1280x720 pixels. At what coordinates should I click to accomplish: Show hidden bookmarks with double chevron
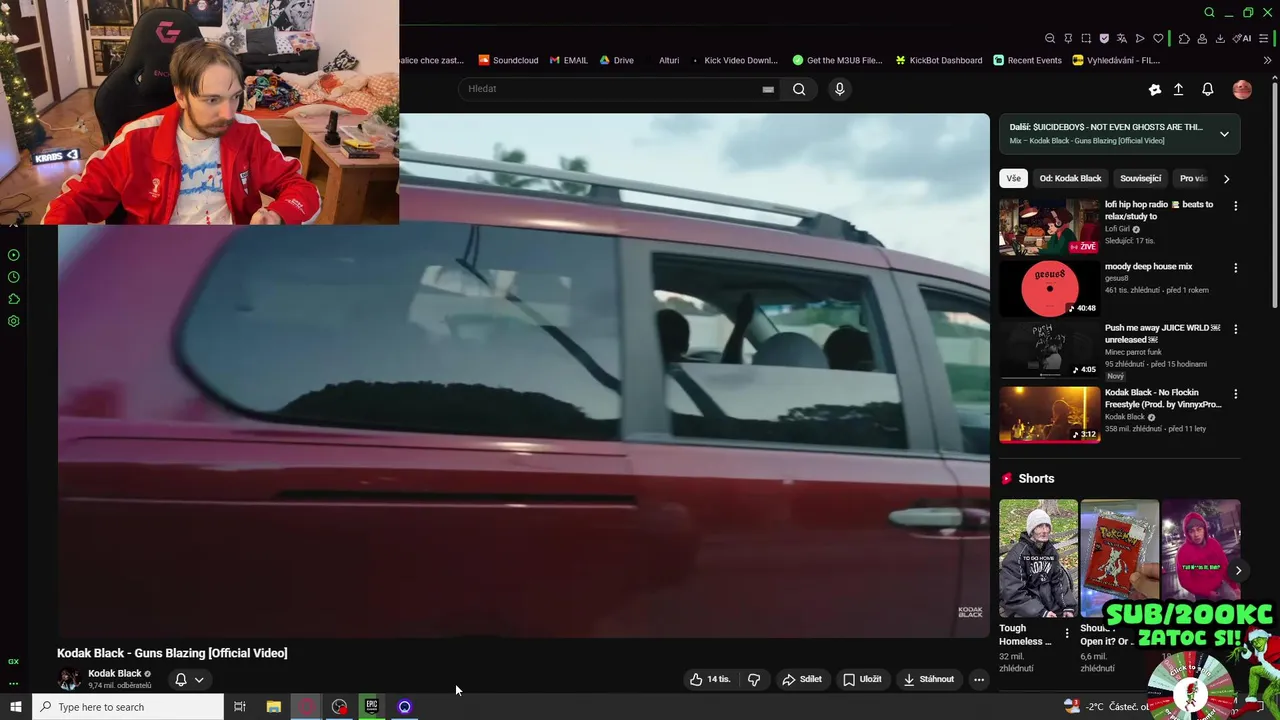[1267, 60]
